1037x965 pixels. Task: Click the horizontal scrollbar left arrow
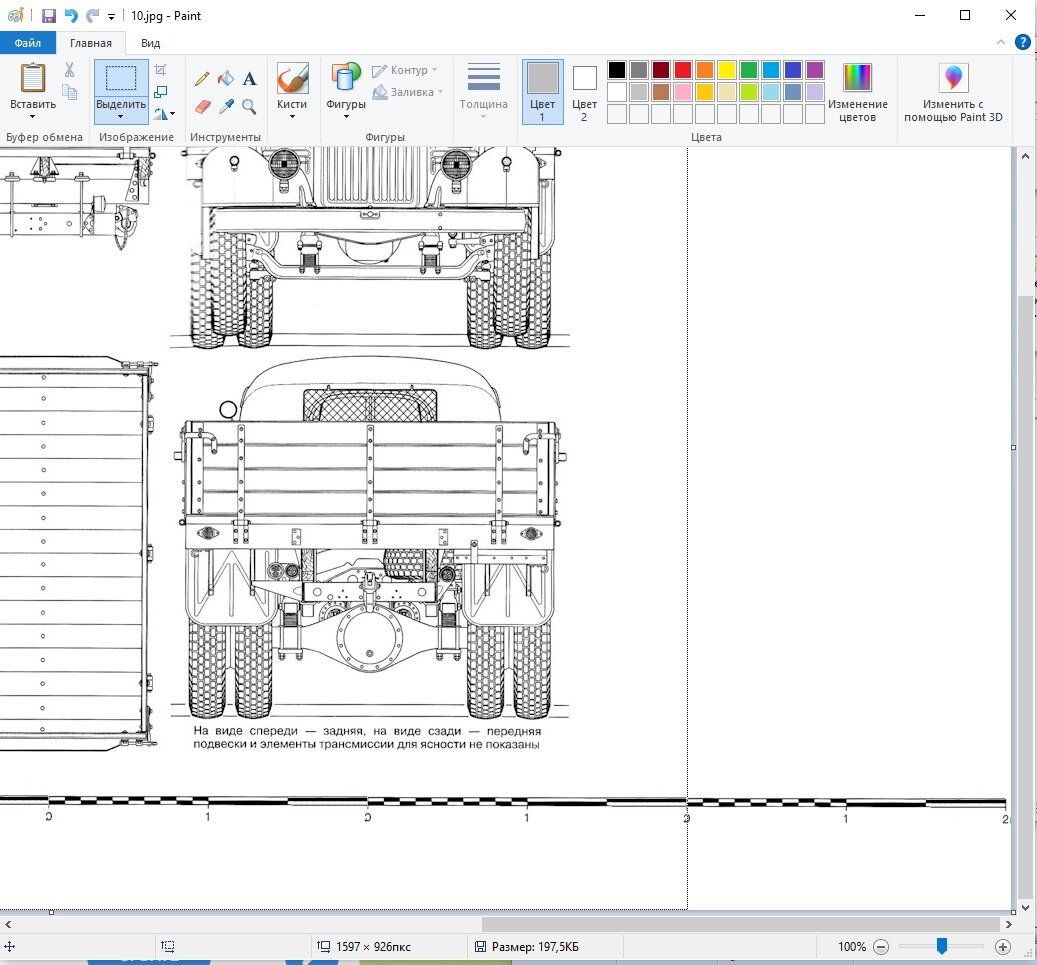(x=8, y=924)
